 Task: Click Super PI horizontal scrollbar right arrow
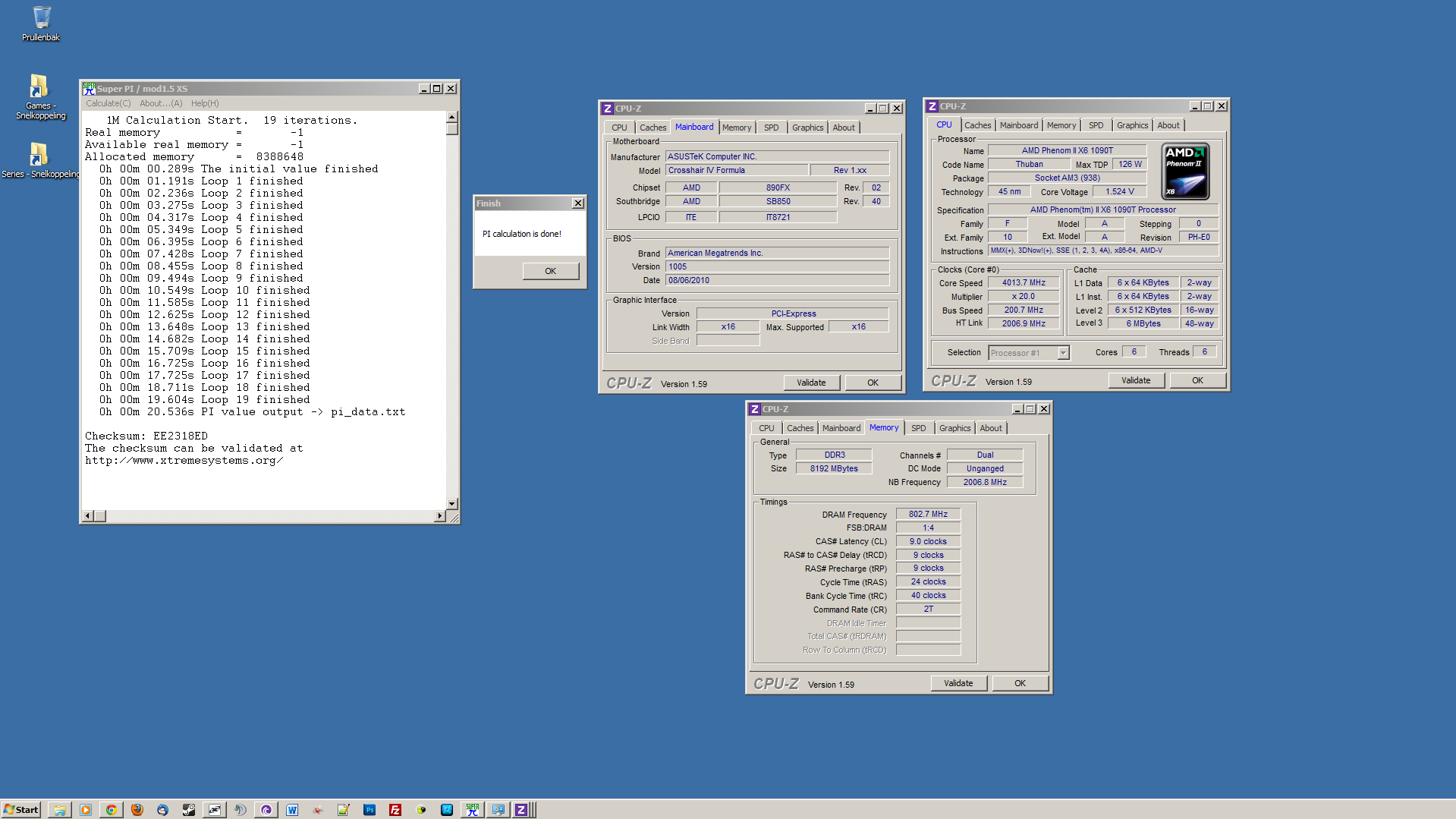click(x=439, y=516)
